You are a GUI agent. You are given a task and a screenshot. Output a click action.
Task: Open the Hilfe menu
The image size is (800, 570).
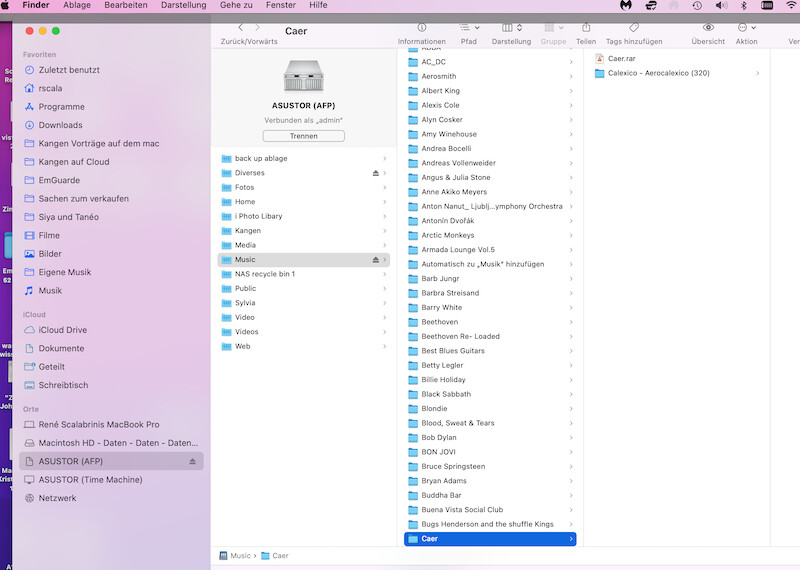point(318,5)
